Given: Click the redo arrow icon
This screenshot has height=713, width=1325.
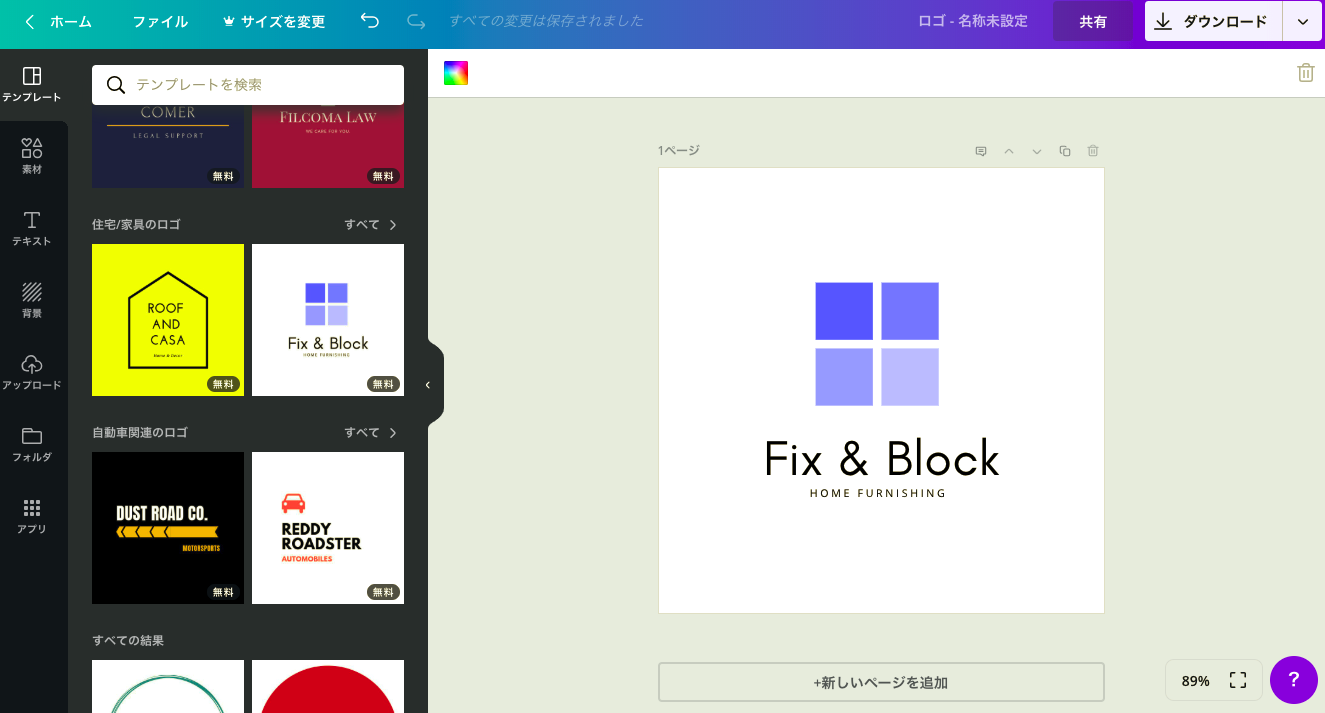Looking at the screenshot, I should [416, 21].
